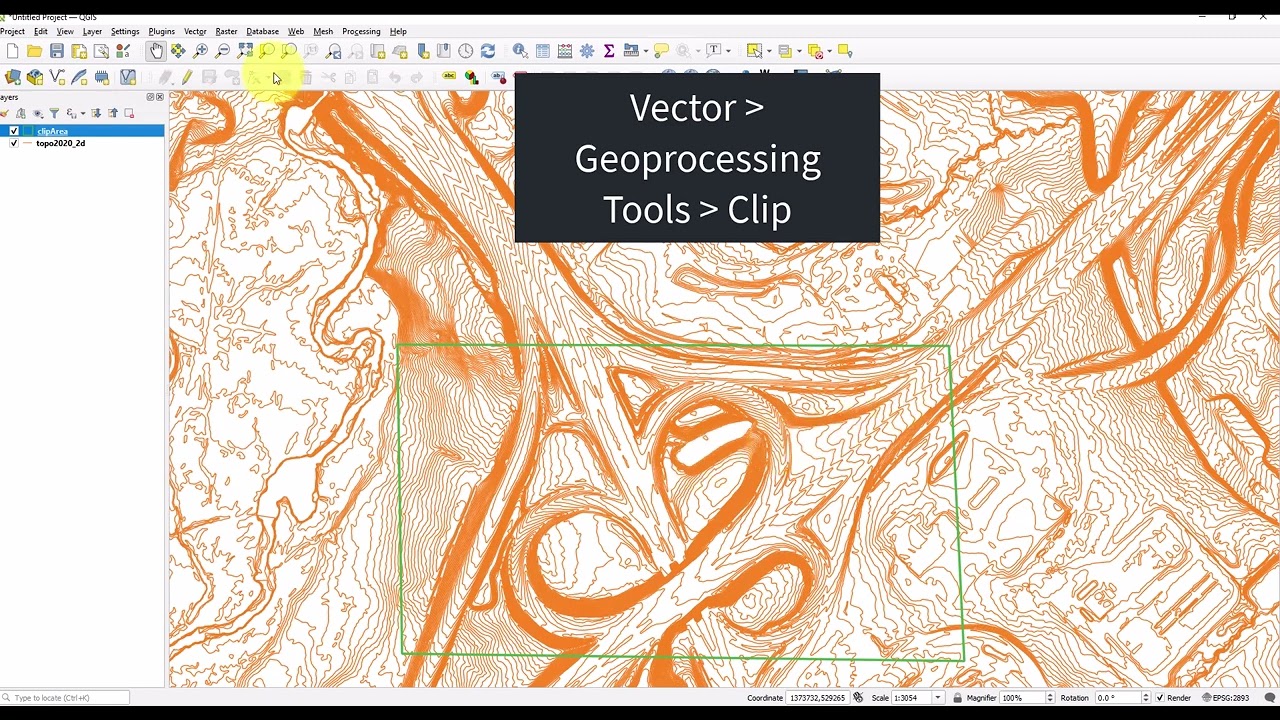
Task: Open the Data Source Manager icon
Action: pyautogui.click(x=13, y=78)
